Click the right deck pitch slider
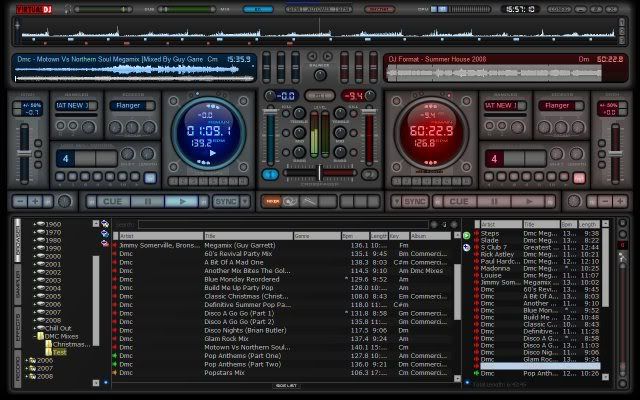This screenshot has width=640, height=400. point(615,154)
